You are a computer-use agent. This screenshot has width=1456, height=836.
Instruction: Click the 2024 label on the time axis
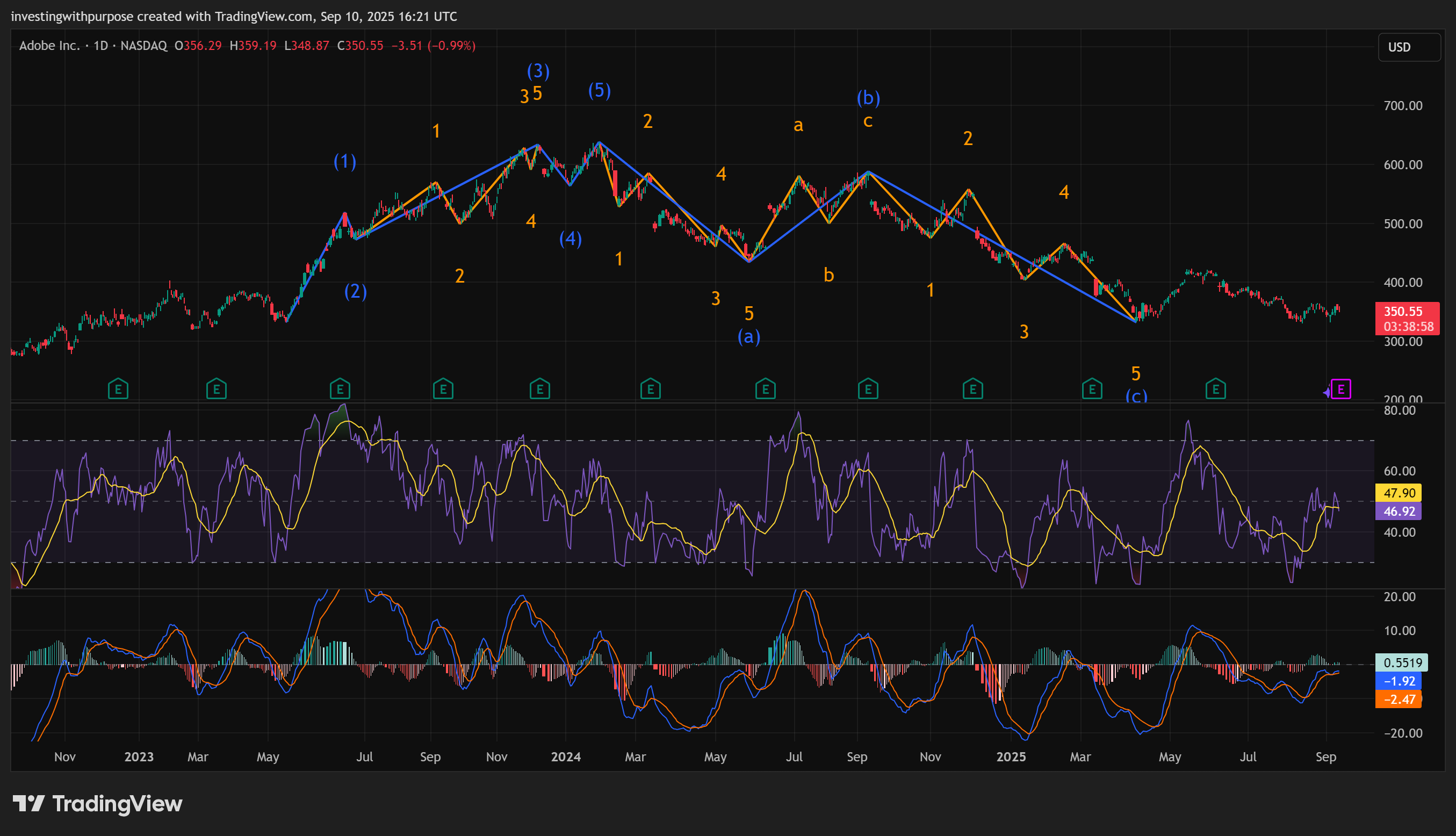point(566,757)
